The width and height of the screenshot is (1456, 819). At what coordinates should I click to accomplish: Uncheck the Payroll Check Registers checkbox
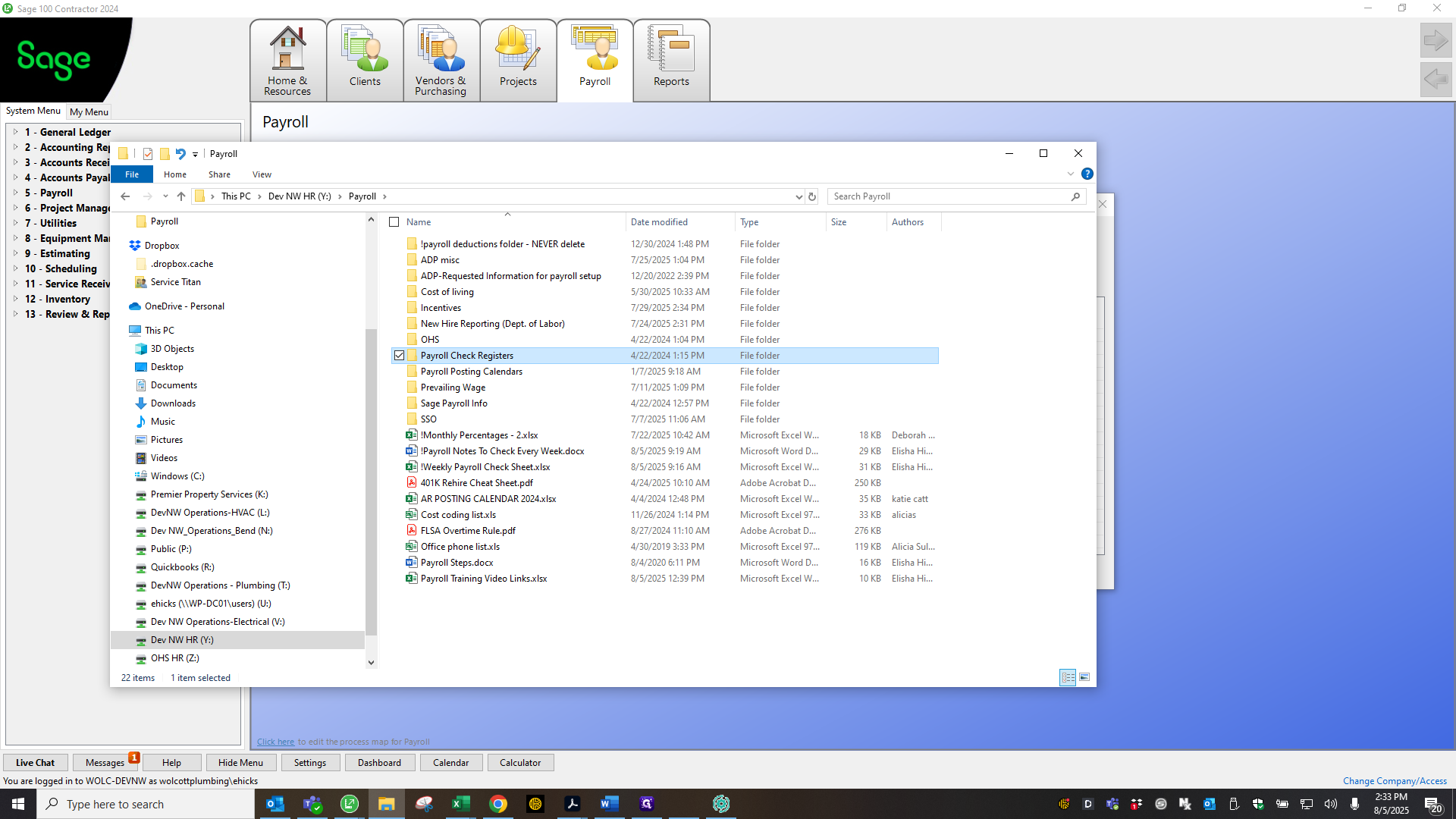(x=400, y=356)
